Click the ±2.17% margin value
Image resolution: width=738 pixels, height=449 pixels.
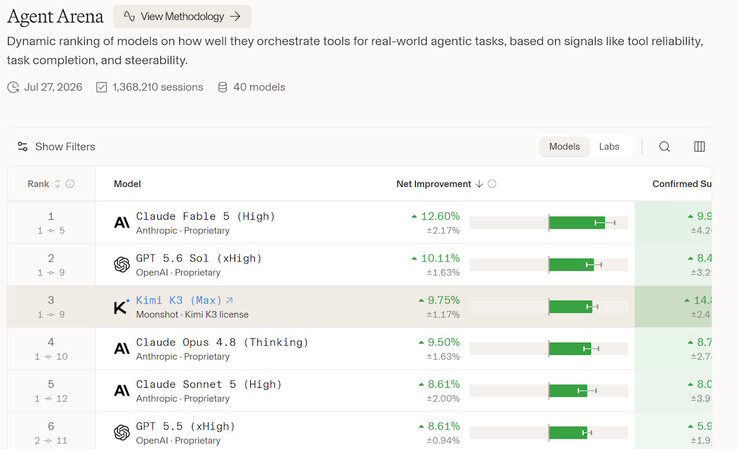pyautogui.click(x=443, y=231)
